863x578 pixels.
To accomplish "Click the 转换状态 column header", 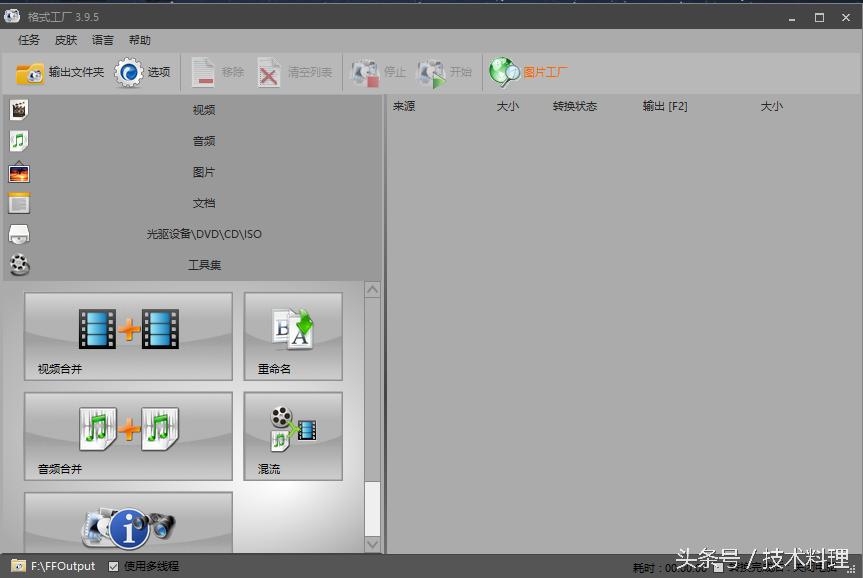I will point(574,106).
